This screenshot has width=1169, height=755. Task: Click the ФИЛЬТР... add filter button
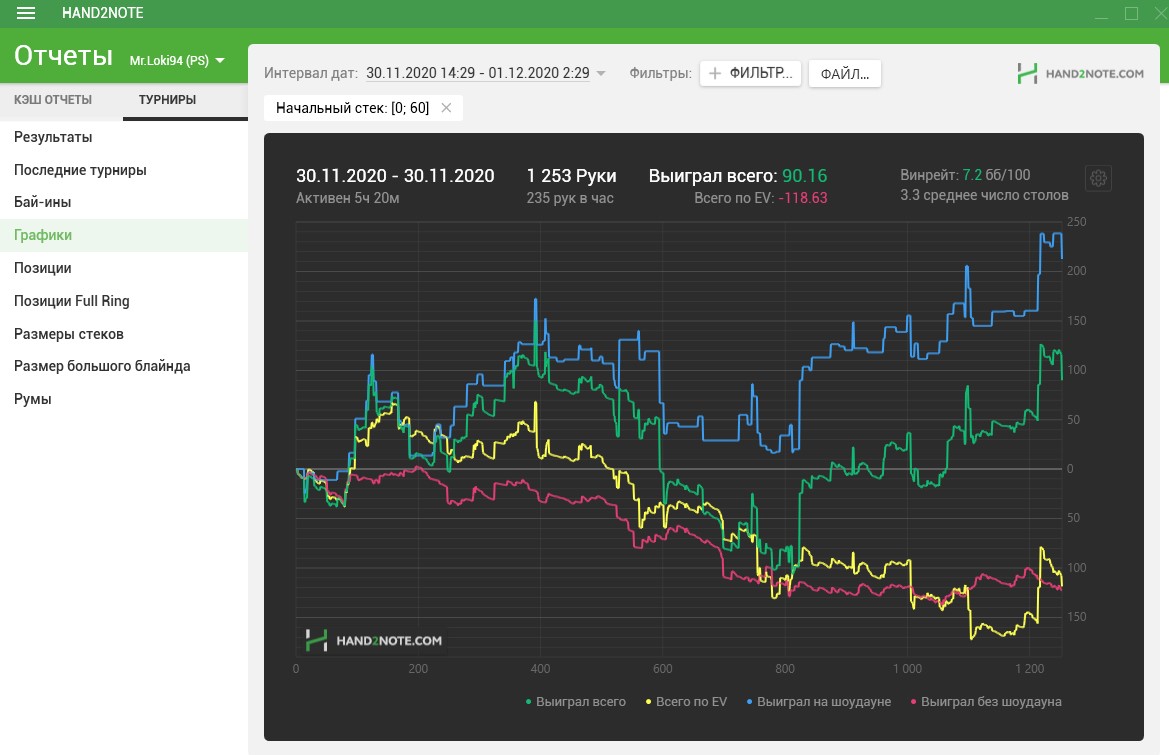click(750, 73)
